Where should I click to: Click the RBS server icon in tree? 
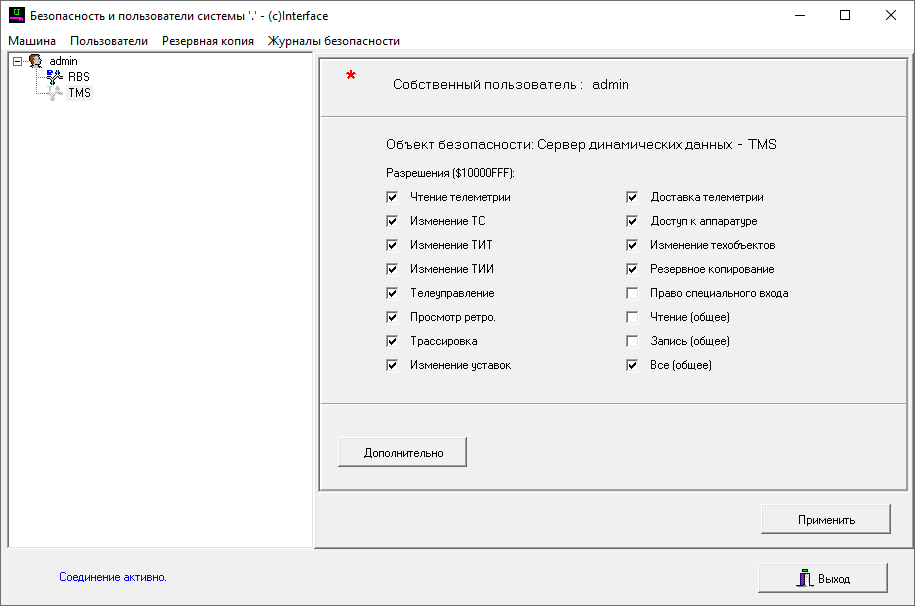pyautogui.click(x=54, y=77)
